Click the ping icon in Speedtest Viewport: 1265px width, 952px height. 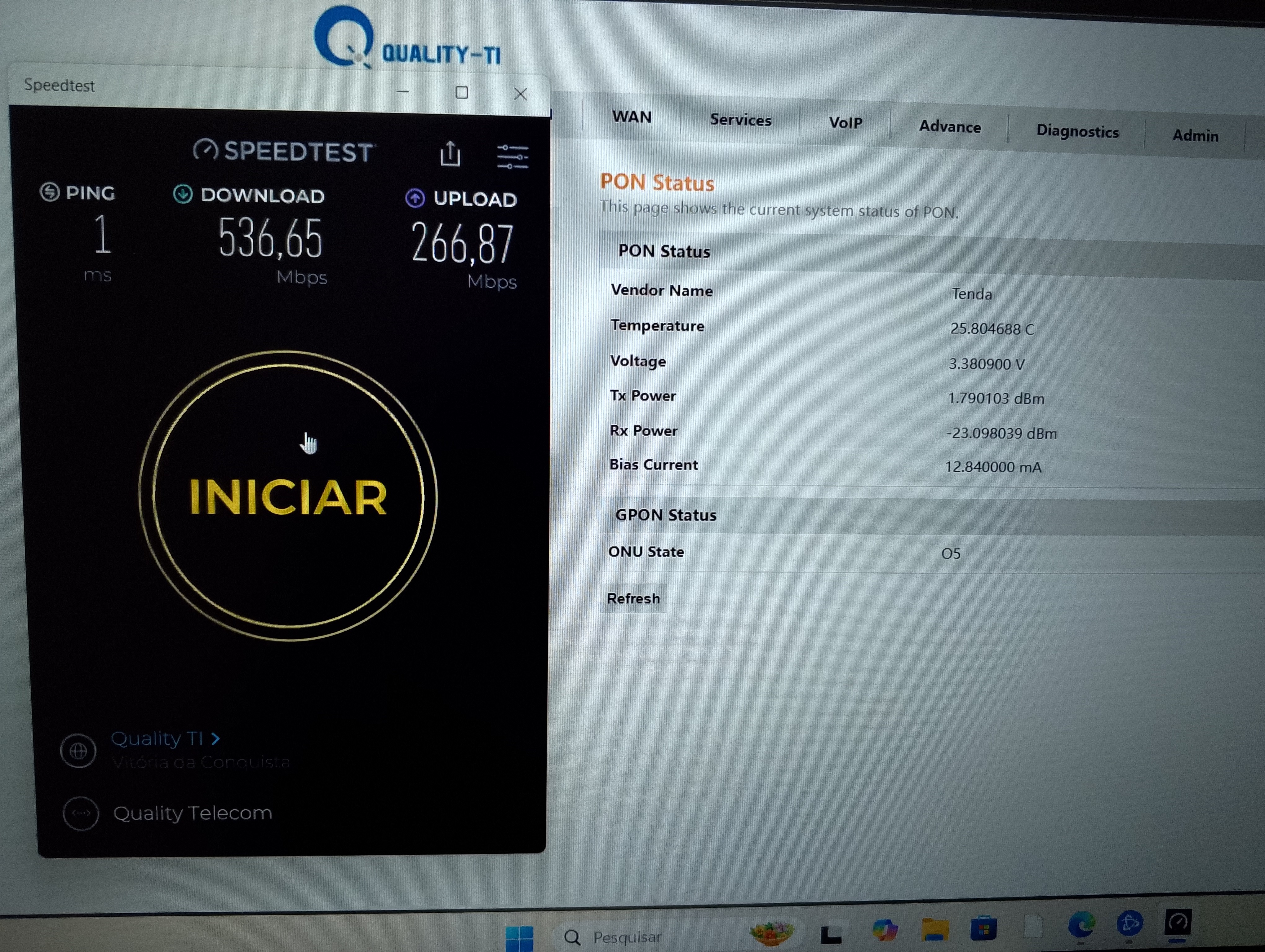(x=50, y=192)
